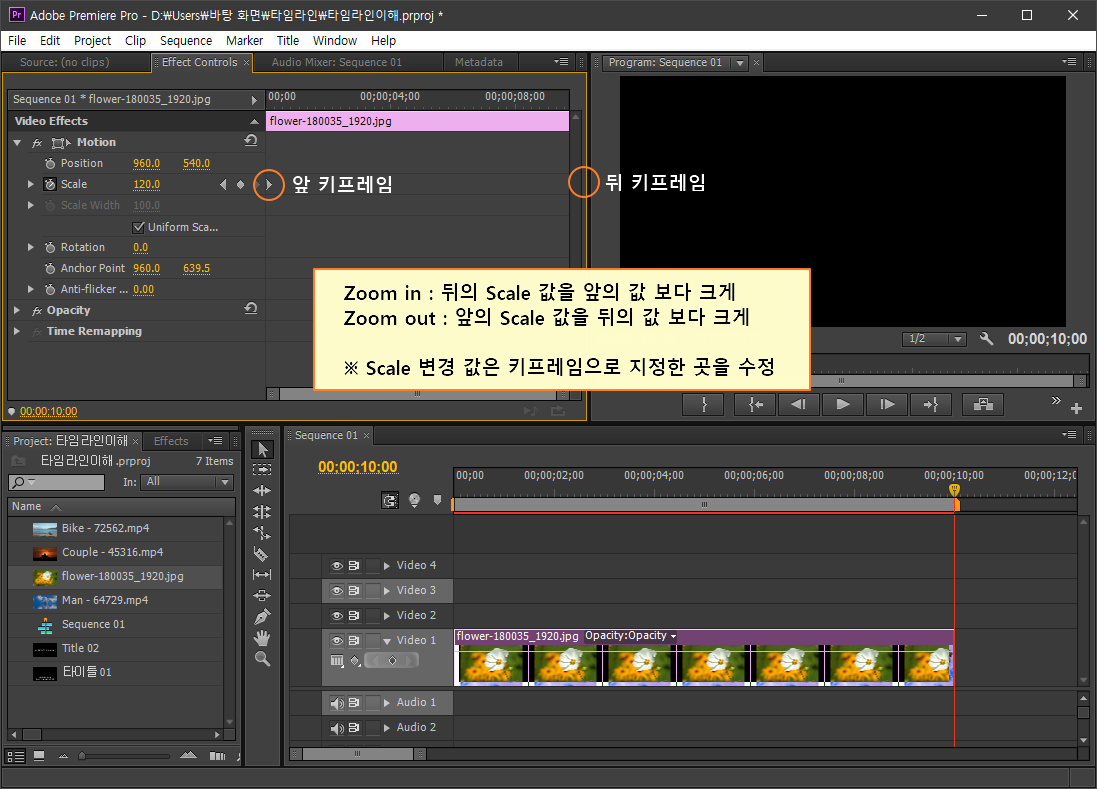Screen dimensions: 1097x789
Task: Open the button editor plus icon
Action: [x=1077, y=408]
